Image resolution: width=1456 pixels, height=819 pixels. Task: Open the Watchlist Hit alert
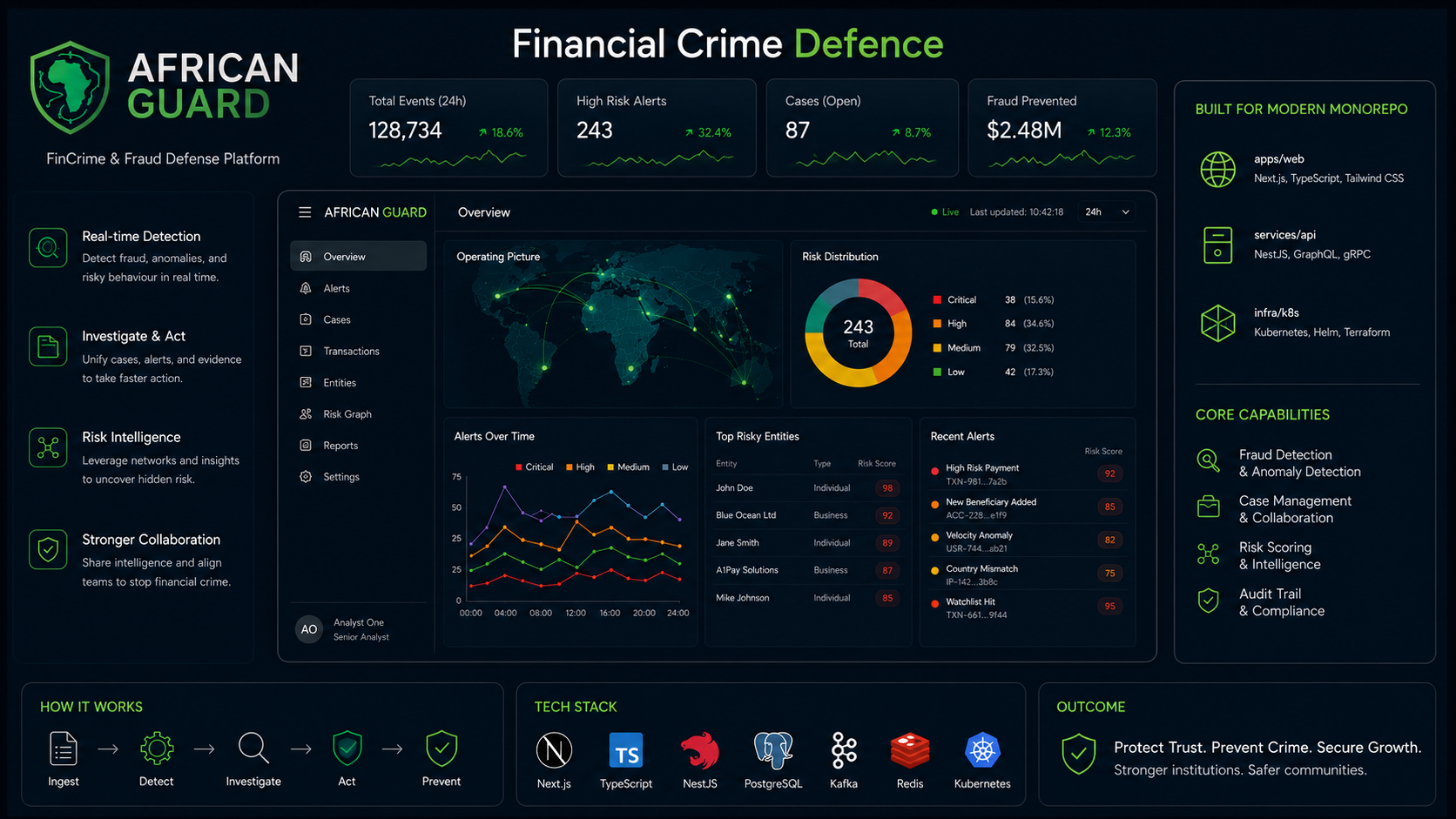tap(1028, 608)
